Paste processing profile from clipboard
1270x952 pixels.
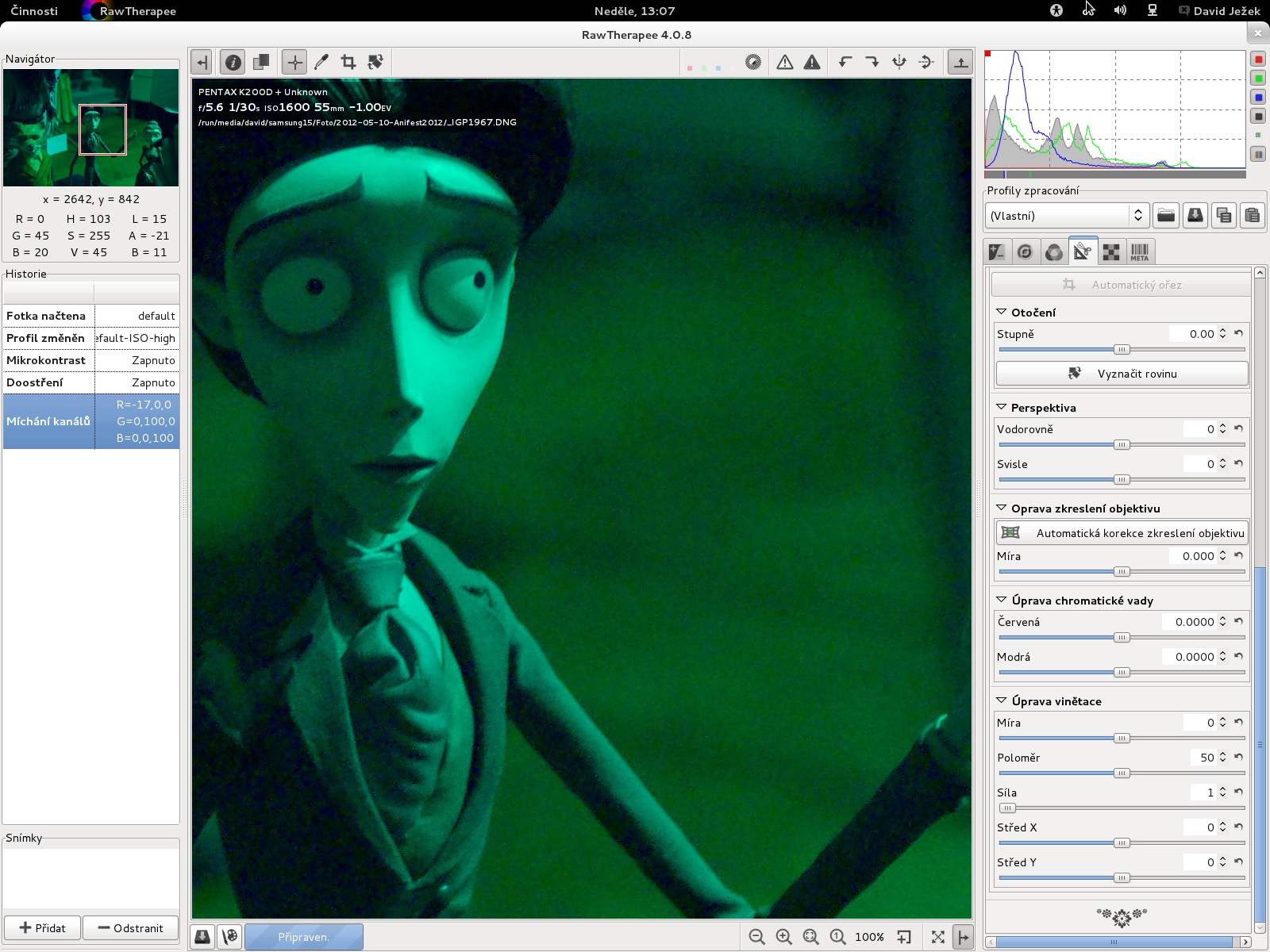click(1253, 216)
